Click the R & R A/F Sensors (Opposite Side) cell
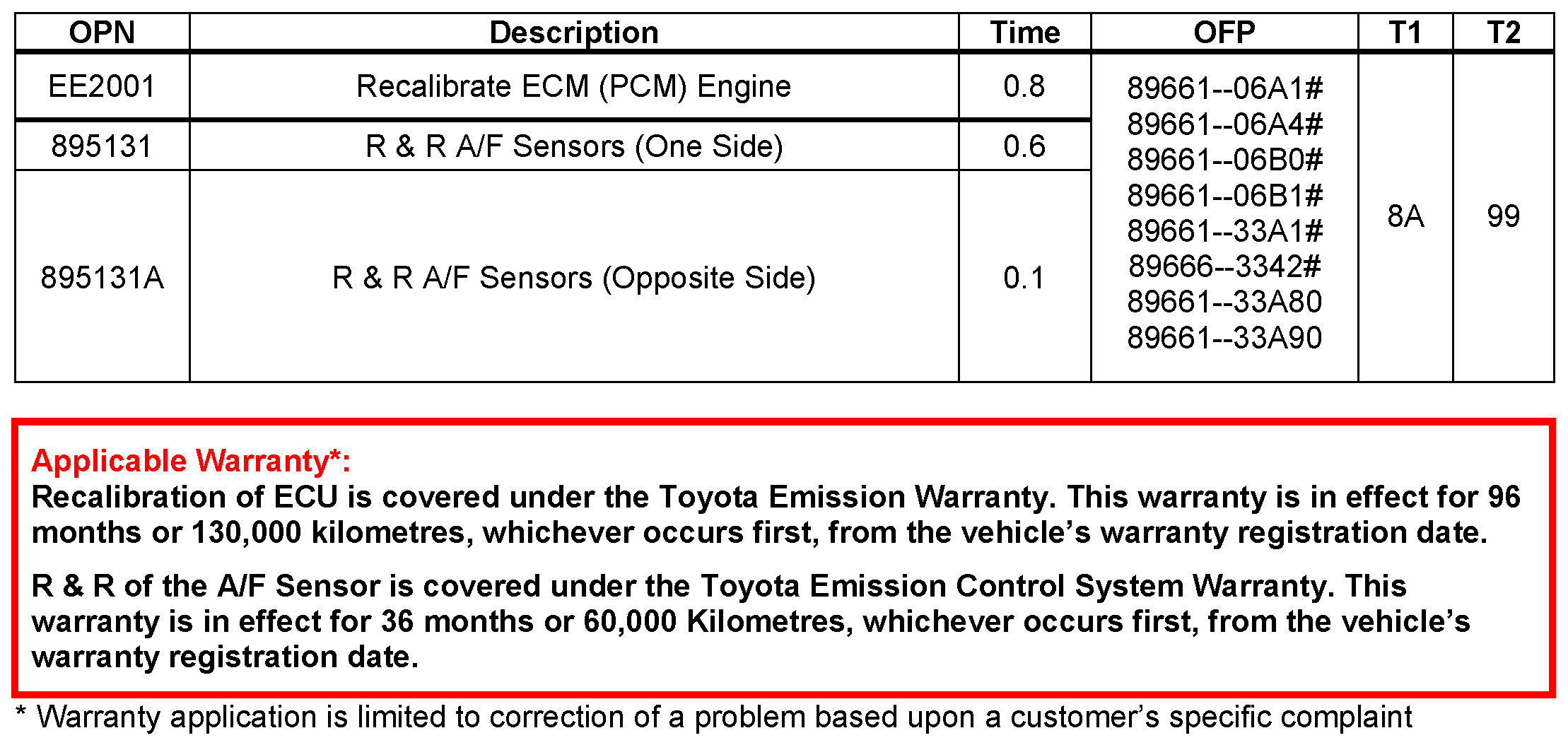 click(573, 277)
